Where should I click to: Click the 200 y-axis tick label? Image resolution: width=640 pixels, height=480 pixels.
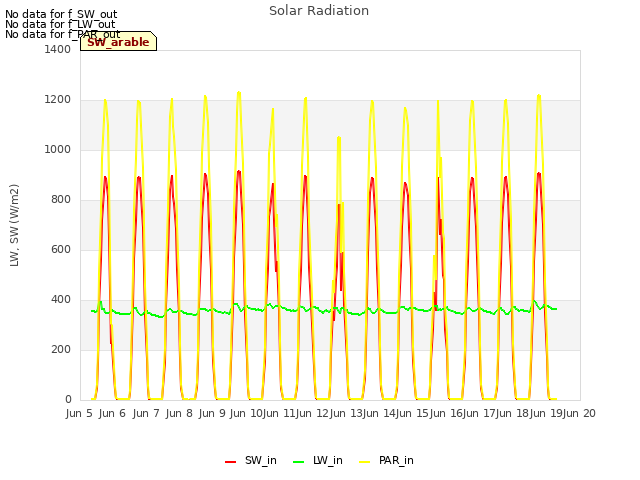click(61, 349)
